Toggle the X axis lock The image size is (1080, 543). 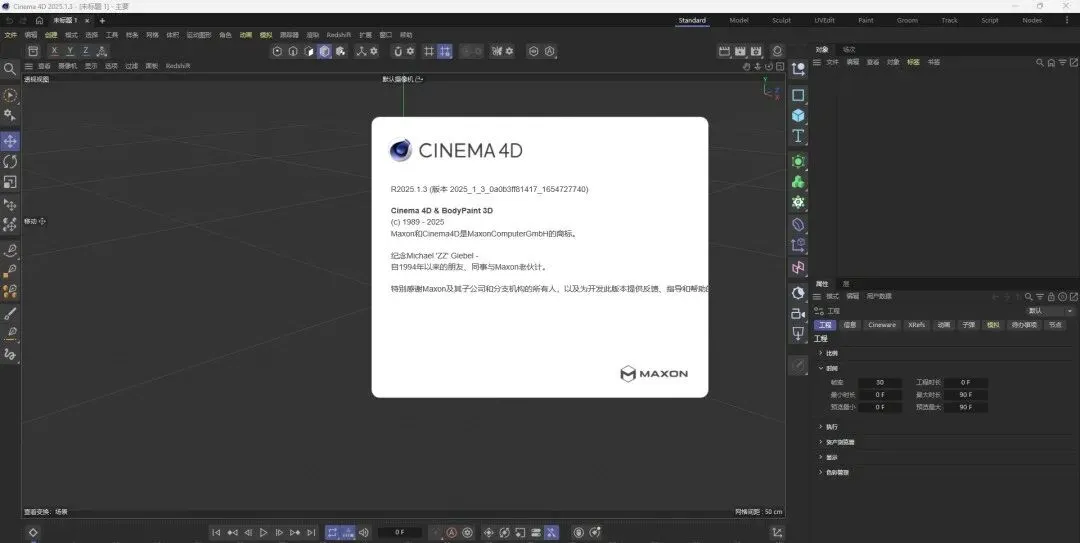pos(54,51)
